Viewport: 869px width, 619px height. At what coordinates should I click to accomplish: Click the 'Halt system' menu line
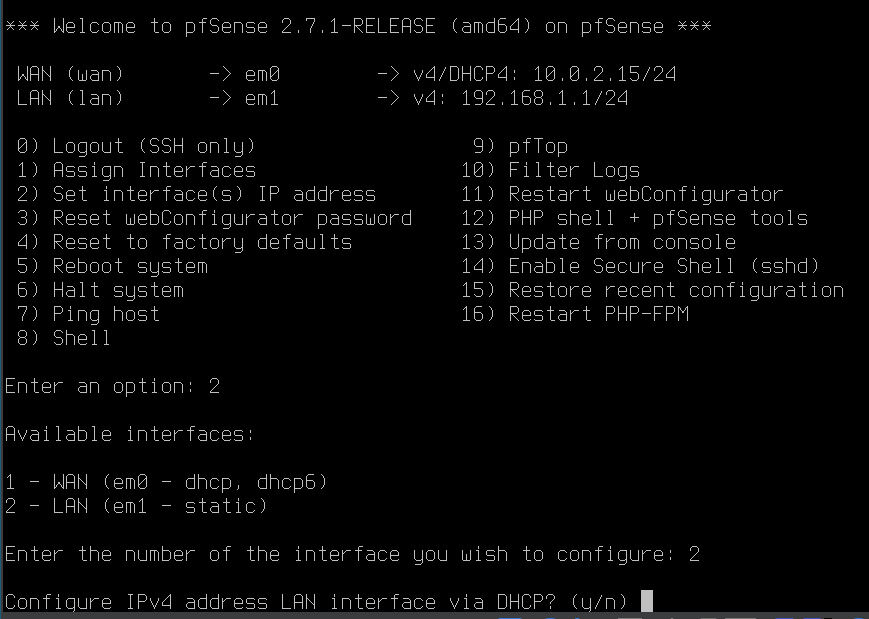point(117,290)
